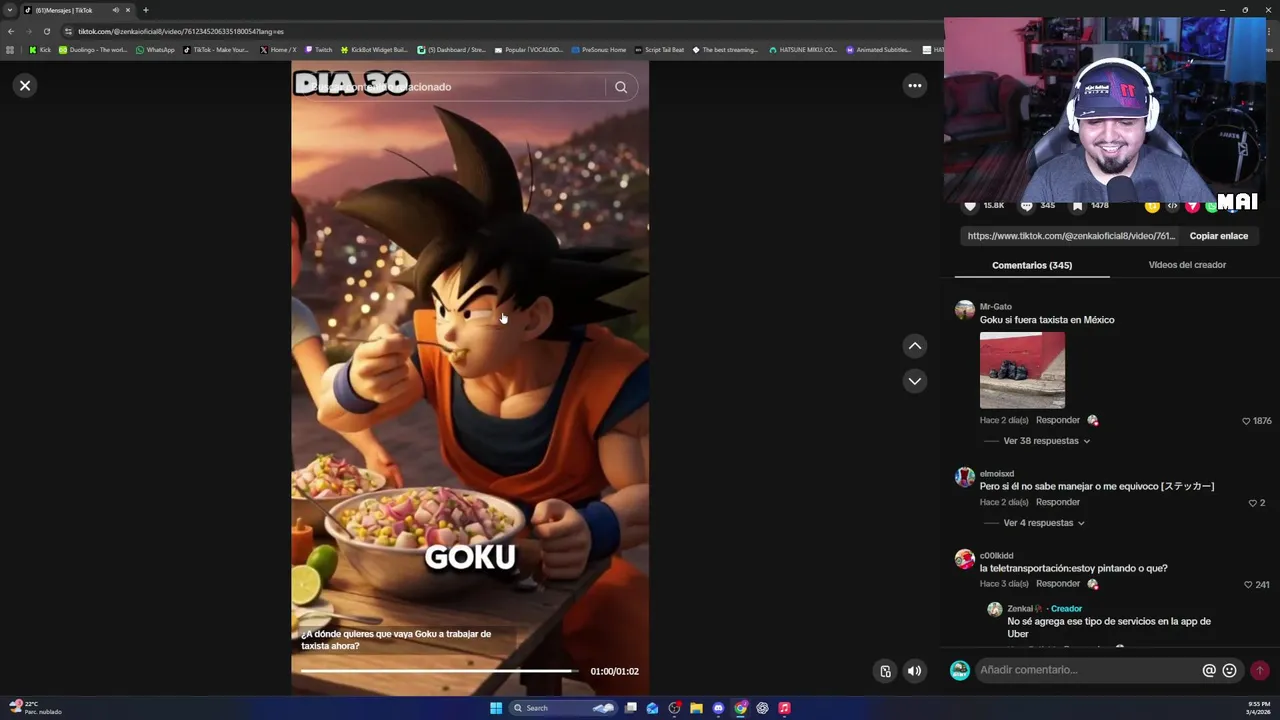The height and width of the screenshot is (720, 1280).
Task: Click the weather widget showing 22°C
Action: (x=36, y=708)
